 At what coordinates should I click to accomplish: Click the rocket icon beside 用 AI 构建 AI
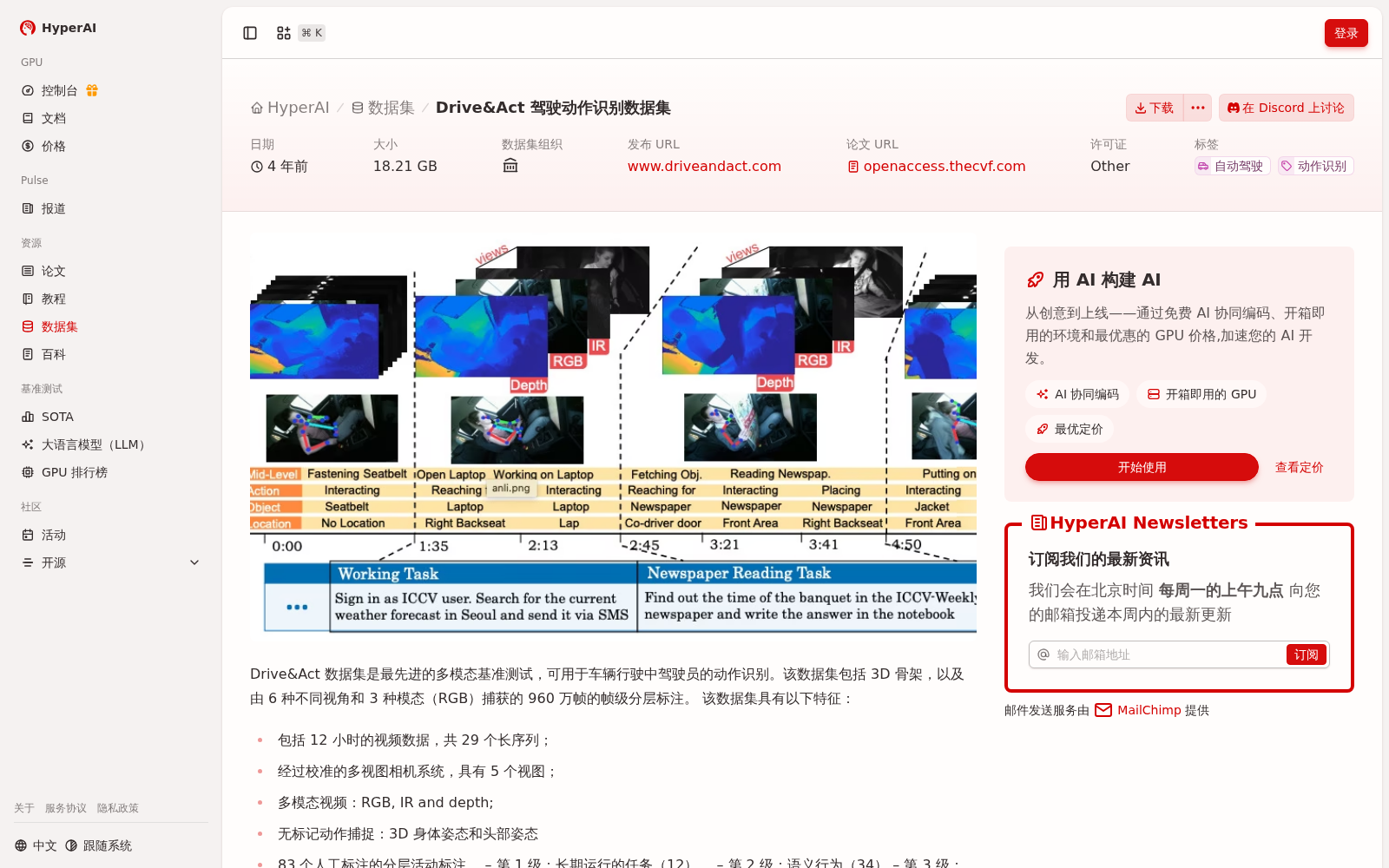tap(1035, 279)
